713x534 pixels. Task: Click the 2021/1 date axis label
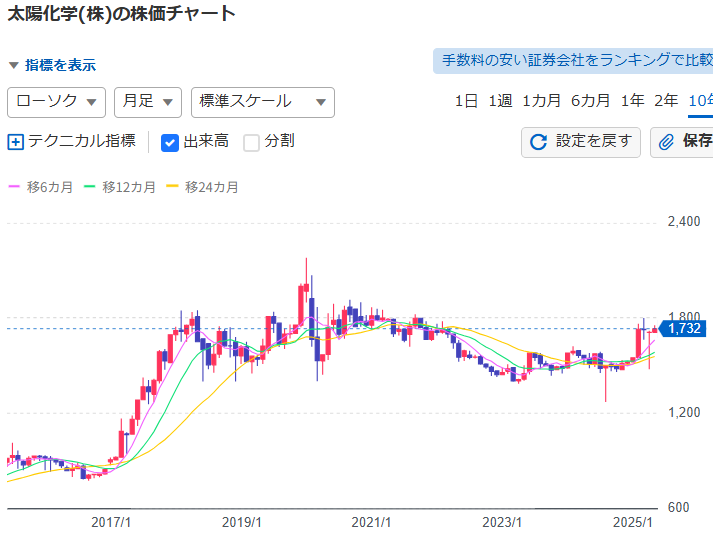point(371,522)
